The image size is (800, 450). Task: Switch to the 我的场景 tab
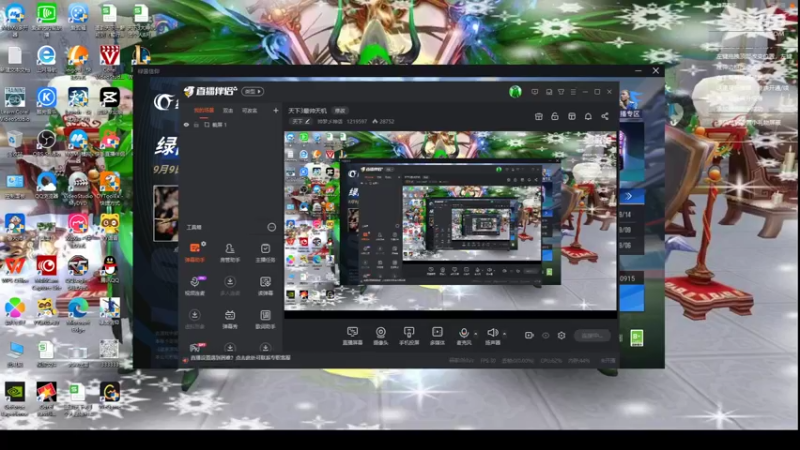click(204, 110)
